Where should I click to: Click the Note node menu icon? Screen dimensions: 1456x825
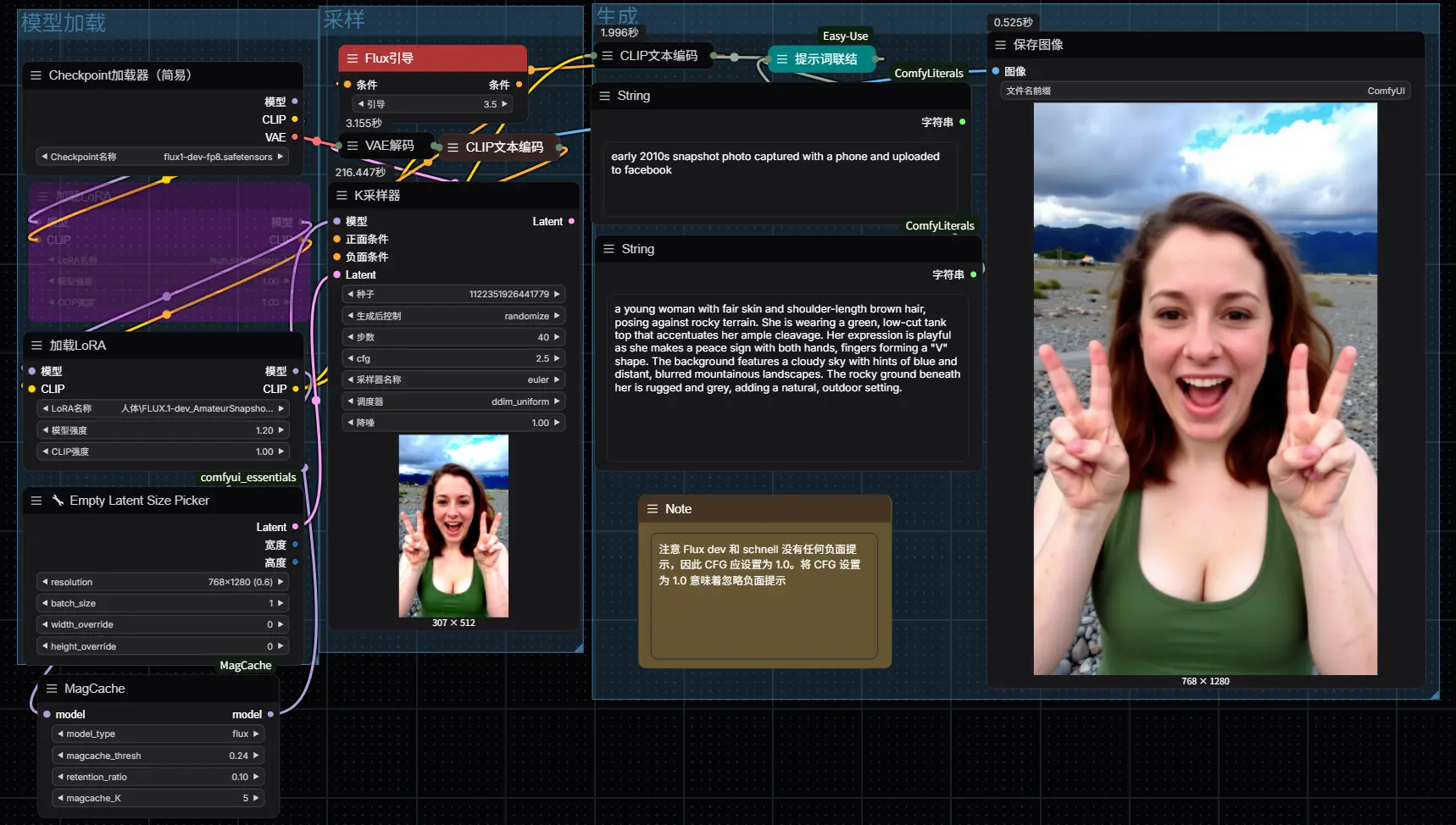pyautogui.click(x=653, y=509)
